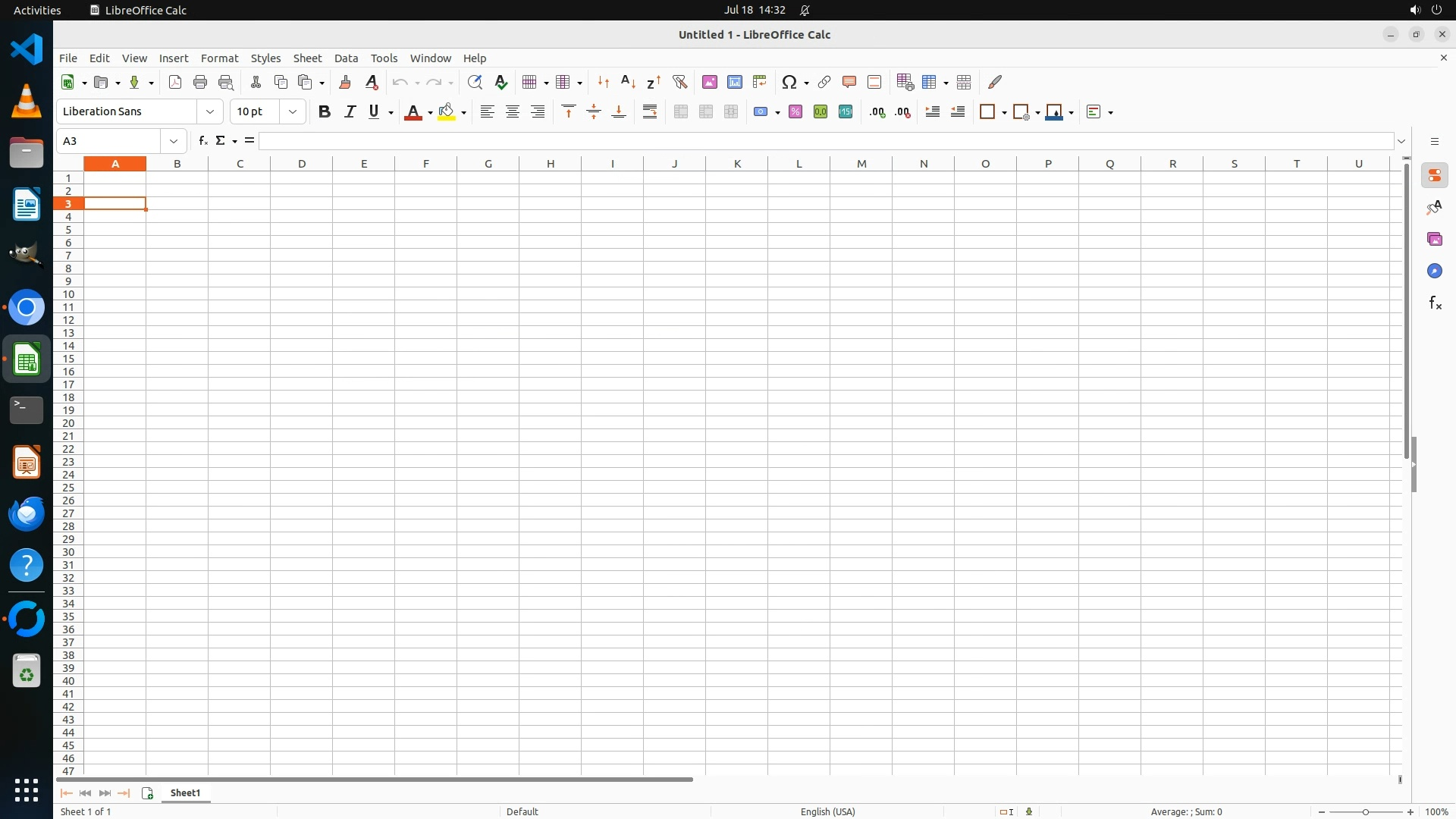The width and height of the screenshot is (1456, 819).
Task: Open the font size dropdown
Action: point(293,111)
